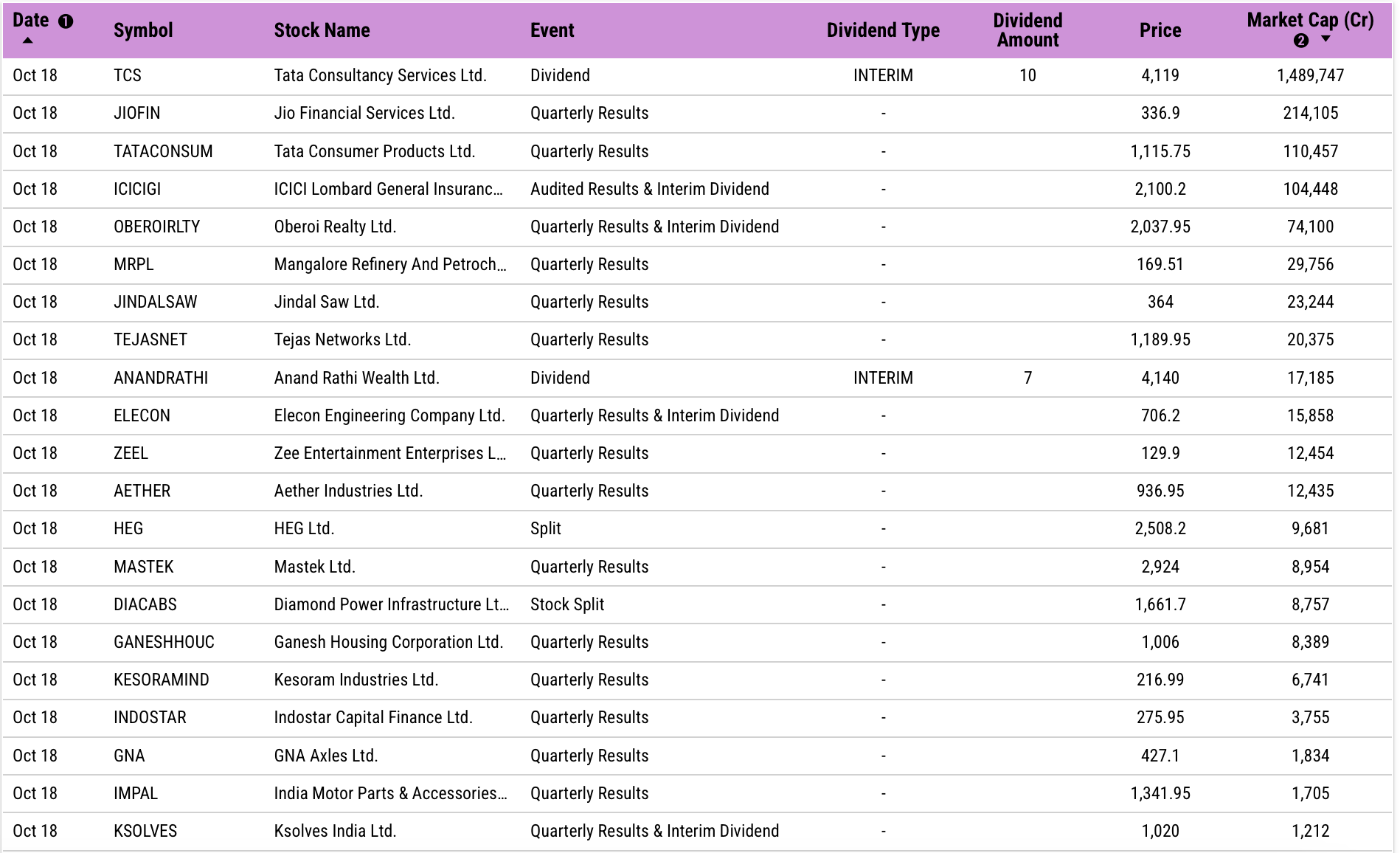Select the INDOSTAR symbol cell

[150, 717]
